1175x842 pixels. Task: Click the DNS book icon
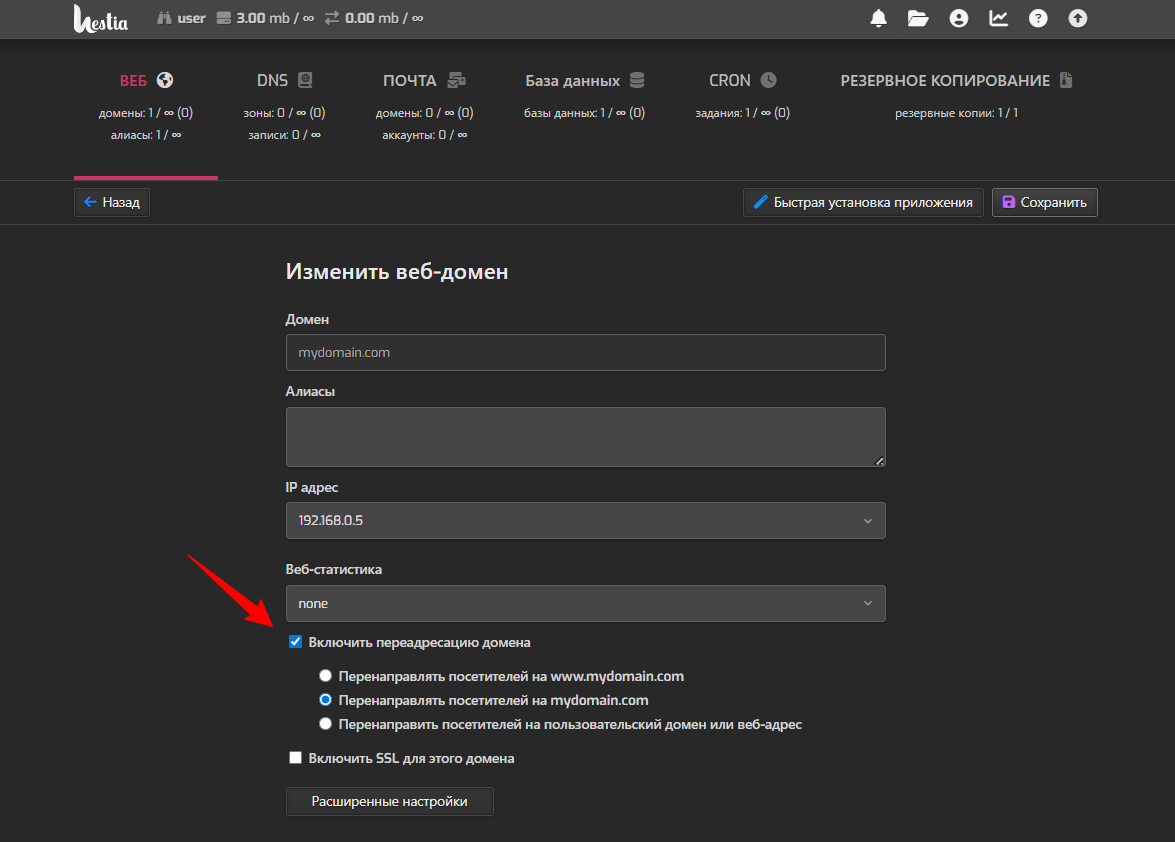pyautogui.click(x=305, y=80)
